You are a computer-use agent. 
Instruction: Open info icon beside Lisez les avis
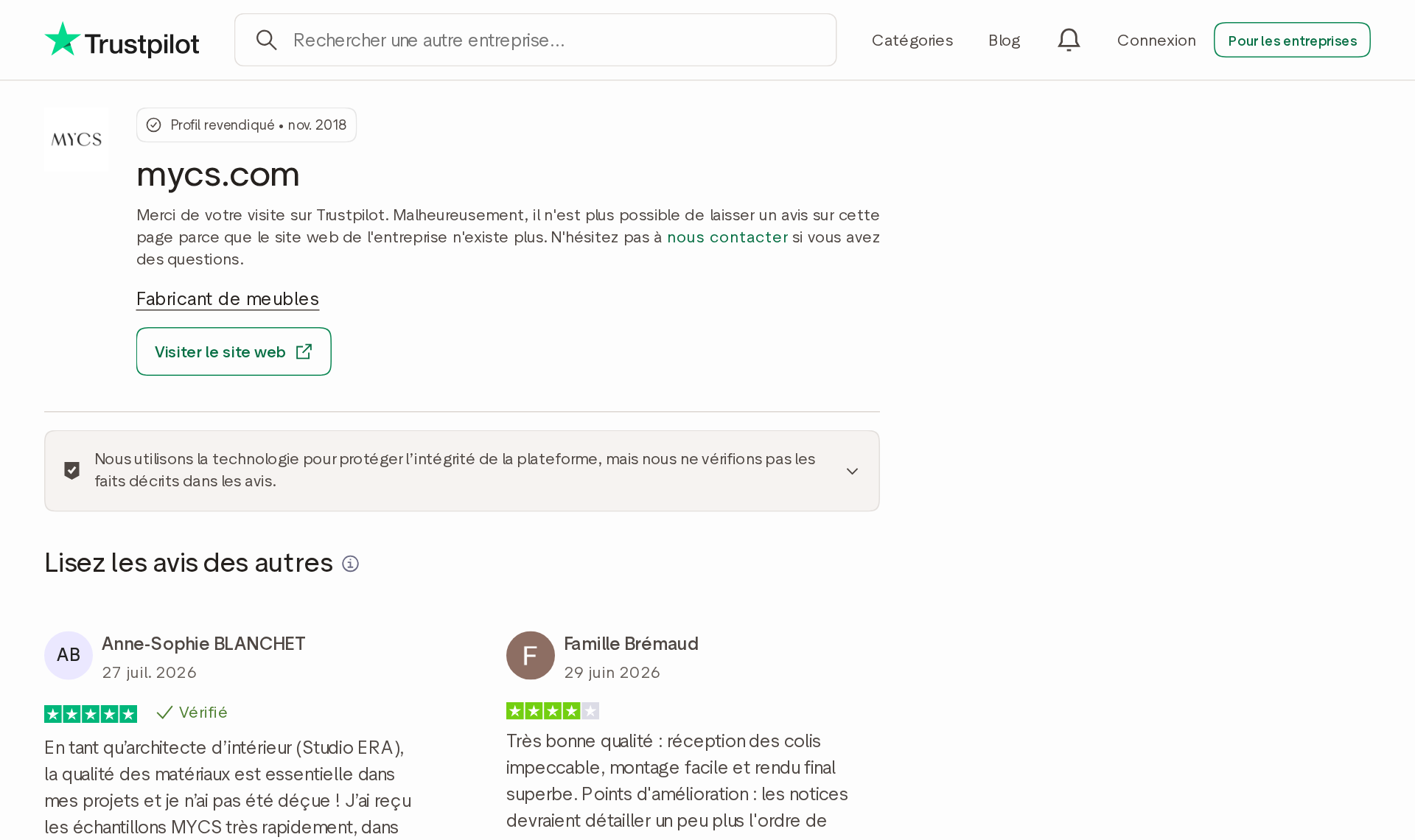pyautogui.click(x=351, y=564)
